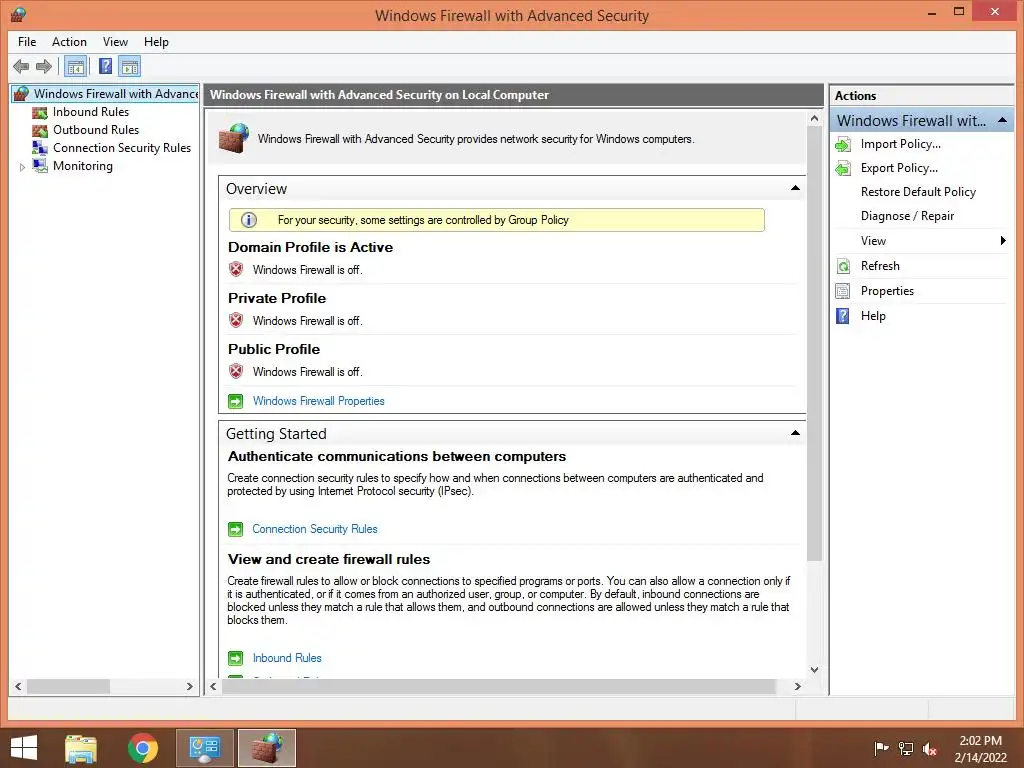The image size is (1024, 768).
Task: Click the Properties action icon
Action: [843, 291]
